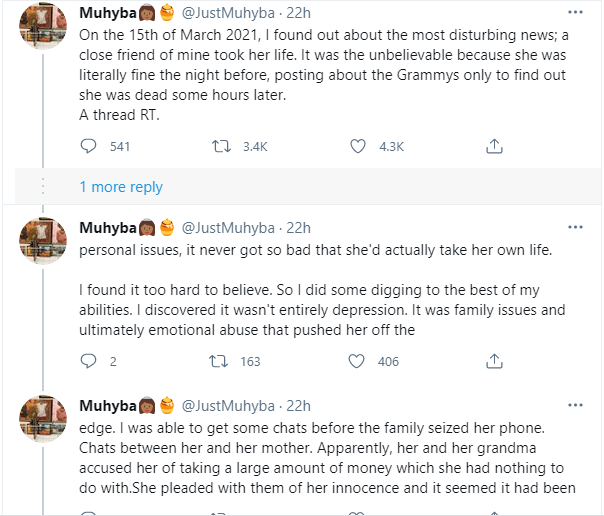Share the second tweet about personal issues

coord(493,361)
